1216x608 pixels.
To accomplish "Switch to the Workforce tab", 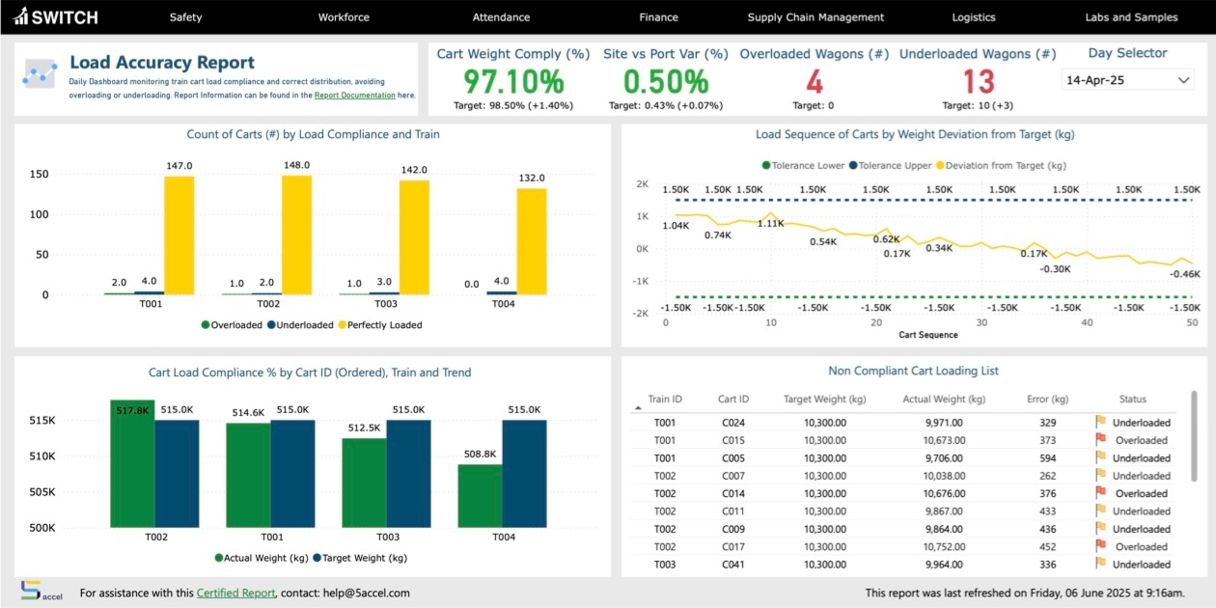I will click(343, 17).
